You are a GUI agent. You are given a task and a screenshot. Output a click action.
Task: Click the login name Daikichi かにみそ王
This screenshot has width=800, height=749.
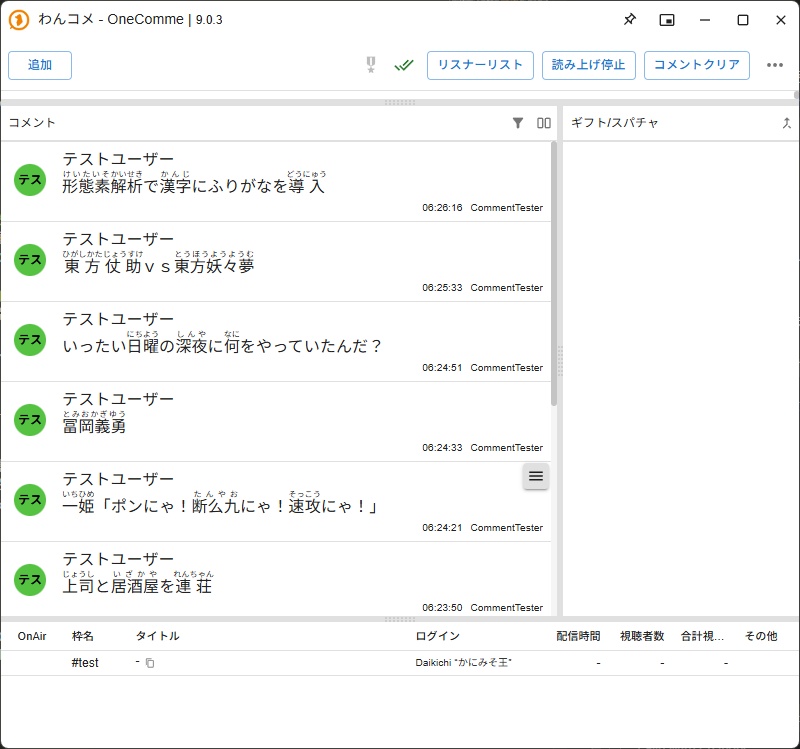[463, 663]
